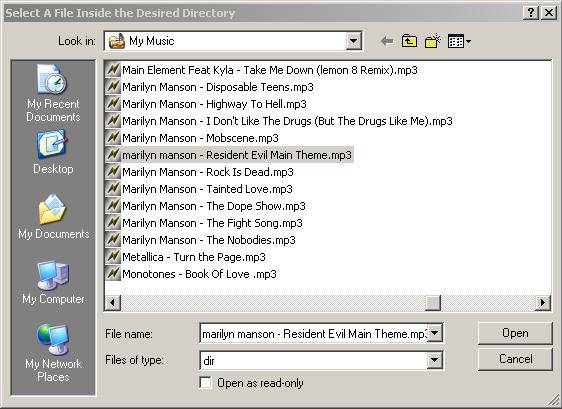Click the Open button

tap(515, 333)
